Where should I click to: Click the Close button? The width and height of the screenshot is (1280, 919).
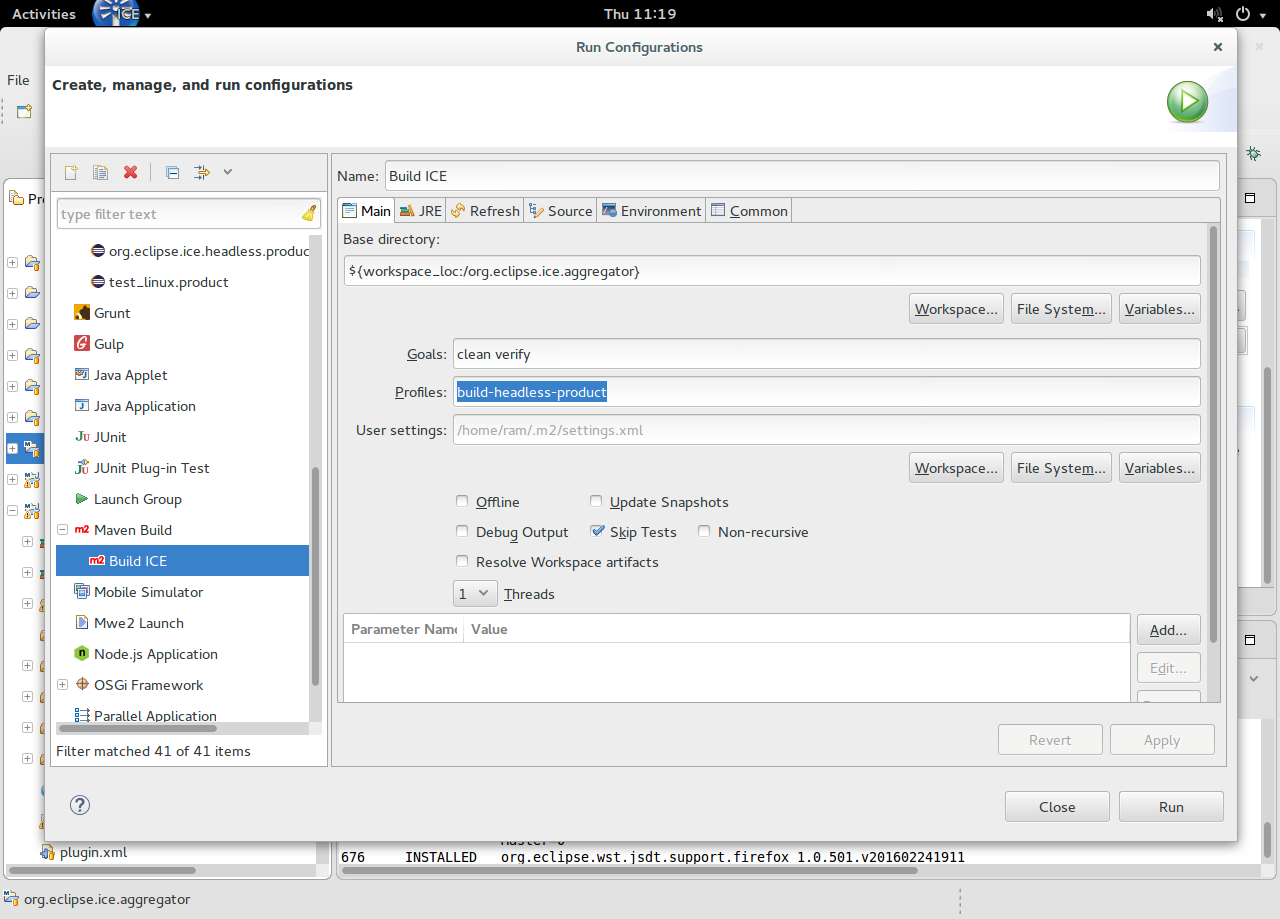tap(1057, 807)
